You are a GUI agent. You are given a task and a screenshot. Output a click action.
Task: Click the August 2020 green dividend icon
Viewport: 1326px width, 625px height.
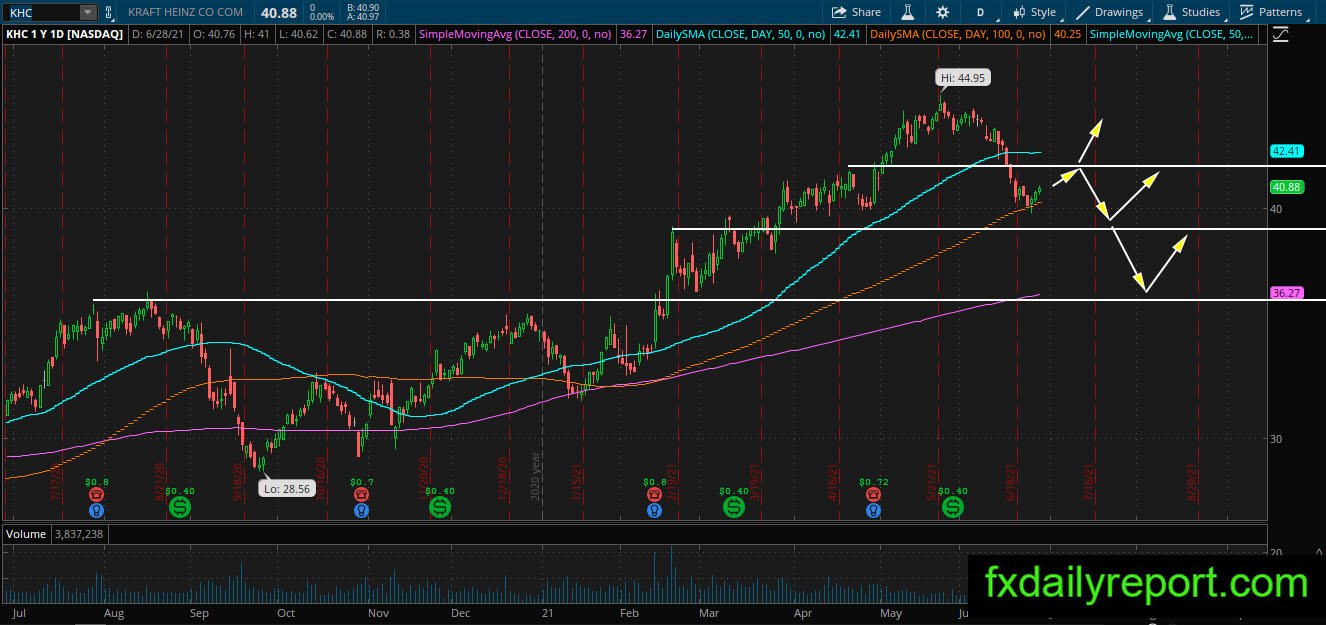[180, 508]
